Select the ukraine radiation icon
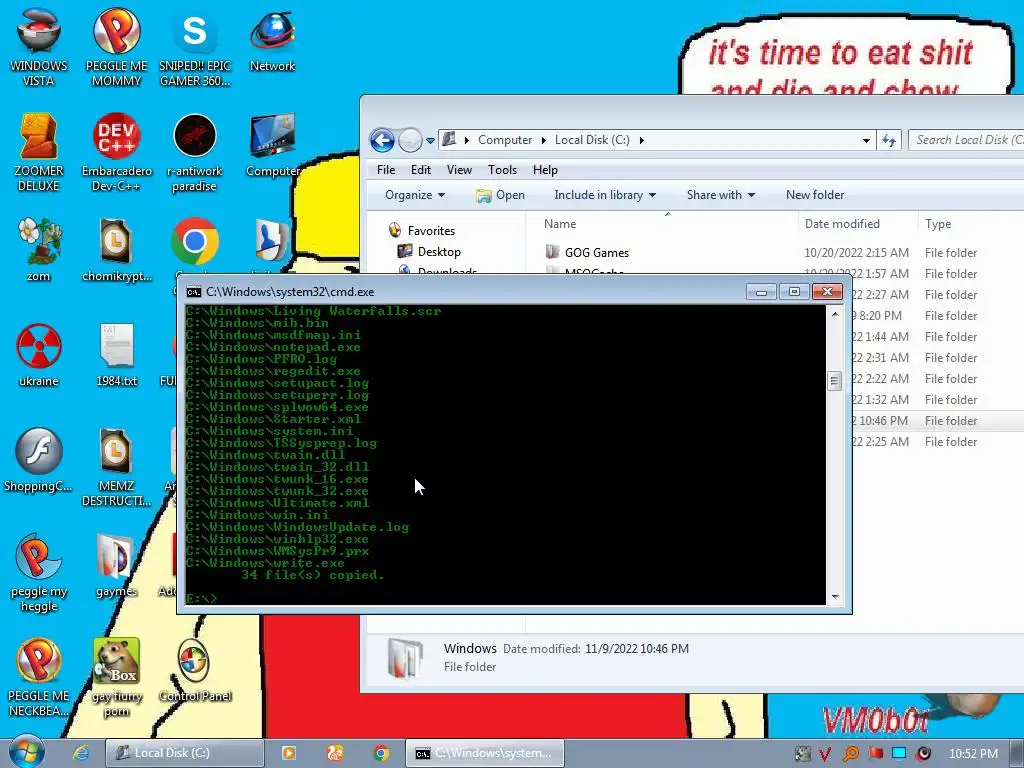 pyautogui.click(x=39, y=355)
